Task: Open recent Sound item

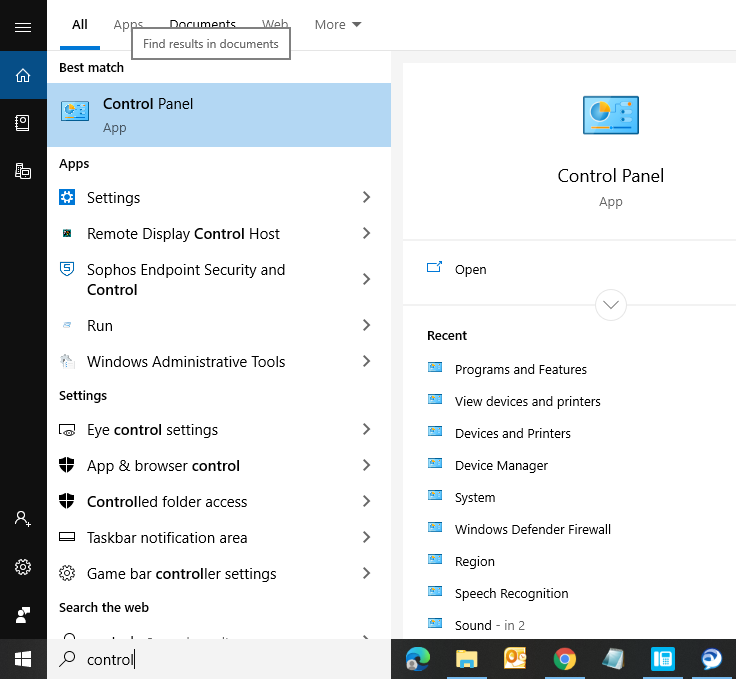Action: pyautogui.click(x=490, y=625)
